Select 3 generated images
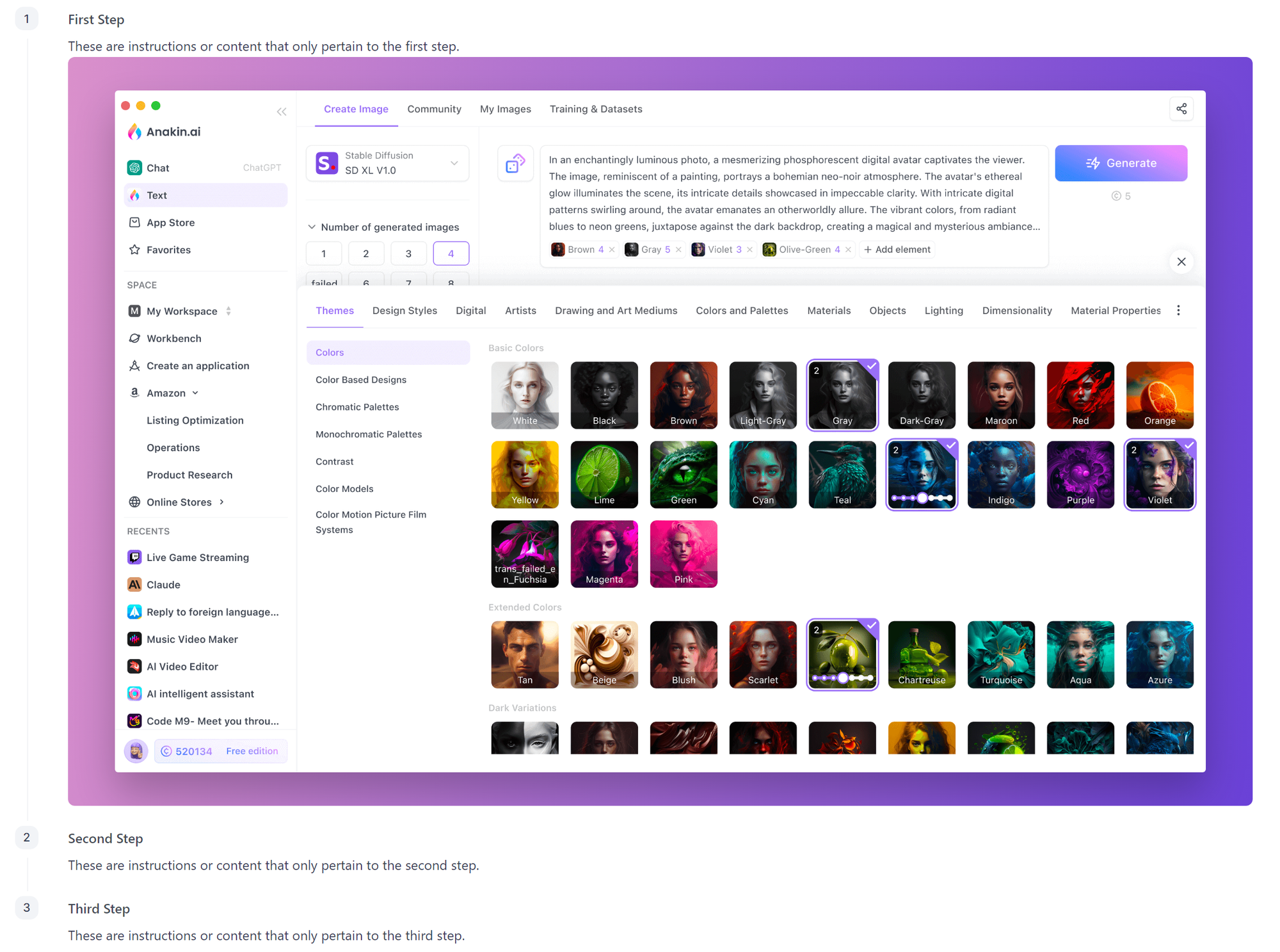Screen dimensions: 1280x952 pyautogui.click(x=408, y=254)
